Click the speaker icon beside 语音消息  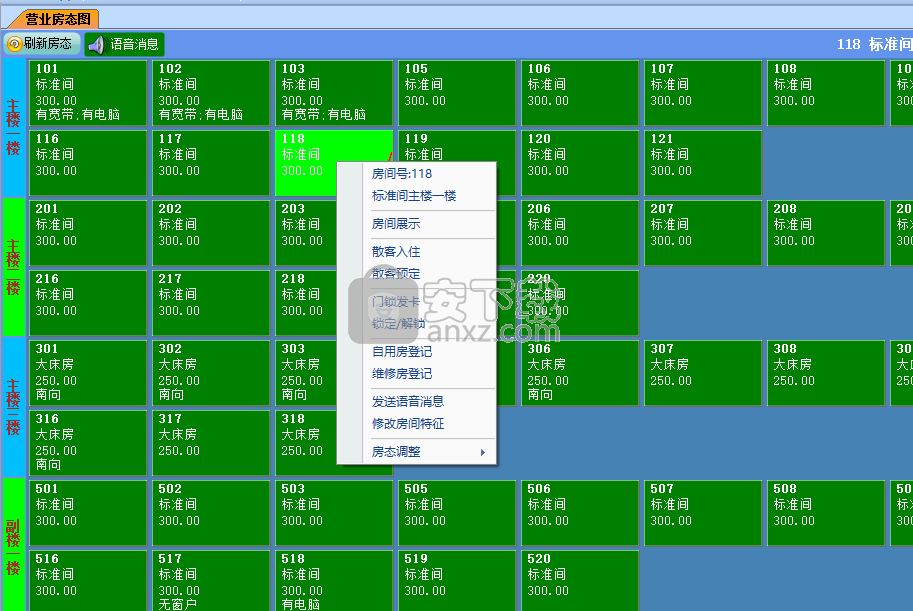[97, 44]
